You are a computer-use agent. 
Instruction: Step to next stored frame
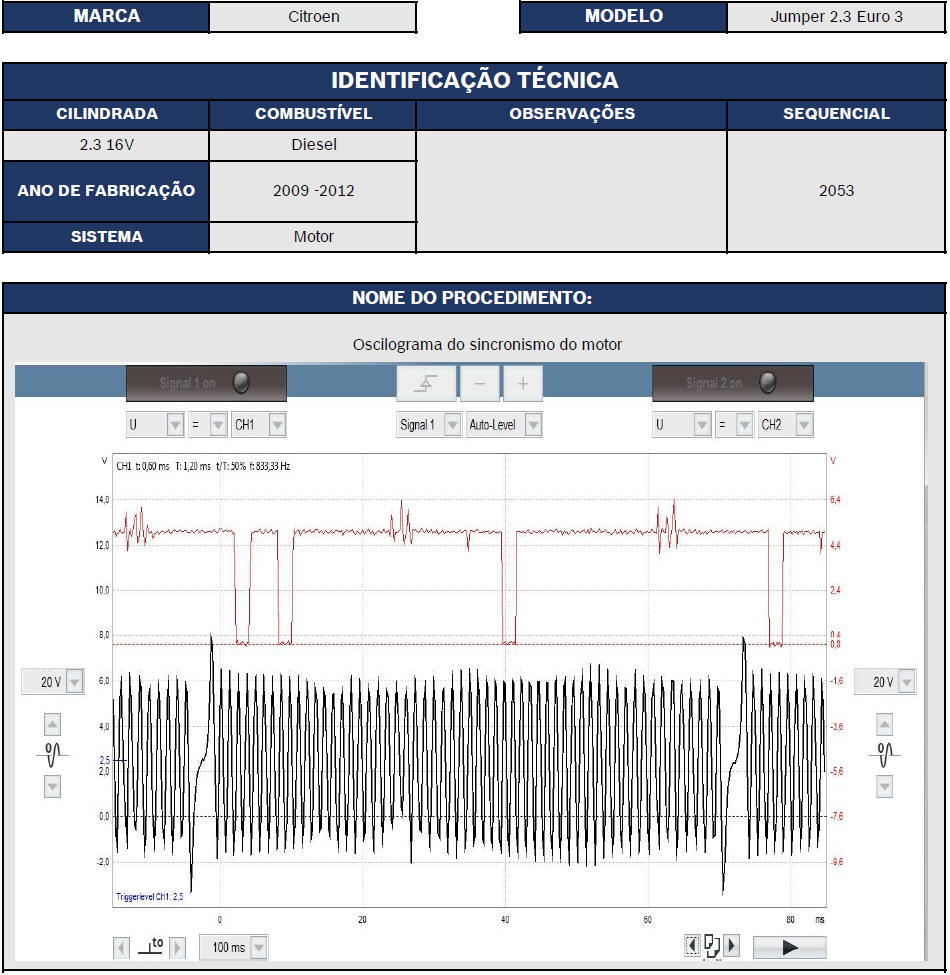point(732,946)
